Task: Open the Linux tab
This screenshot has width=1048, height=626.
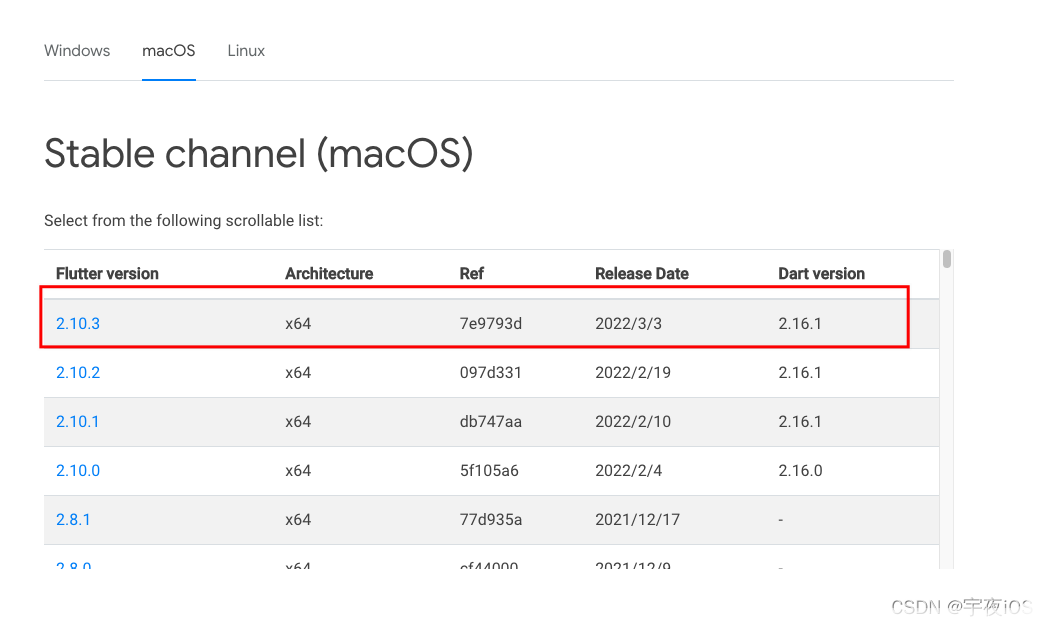Action: tap(246, 51)
